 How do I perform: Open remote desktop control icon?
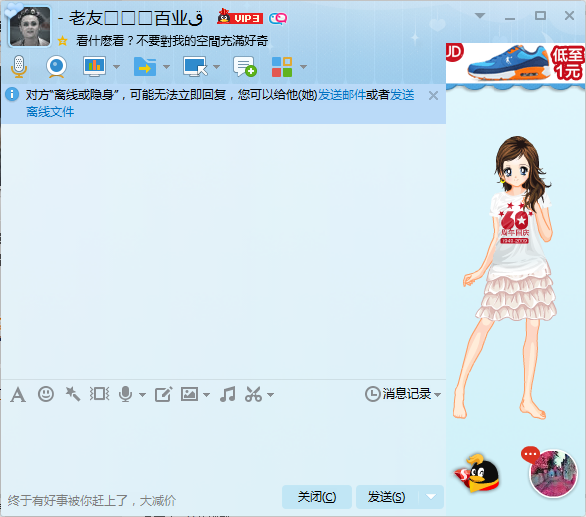pyautogui.click(x=195, y=67)
